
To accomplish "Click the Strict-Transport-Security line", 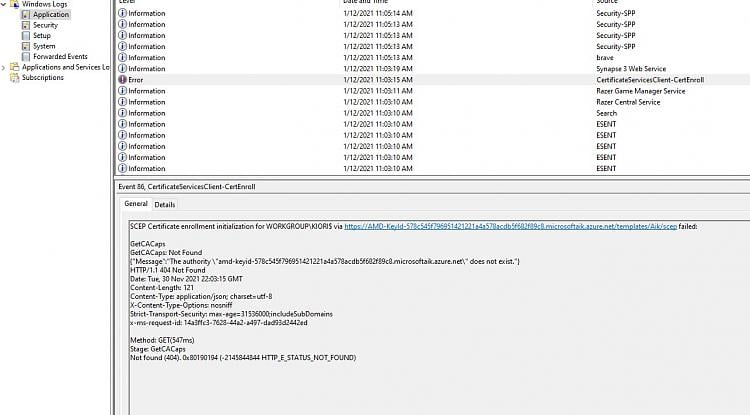I will (x=232, y=314).
